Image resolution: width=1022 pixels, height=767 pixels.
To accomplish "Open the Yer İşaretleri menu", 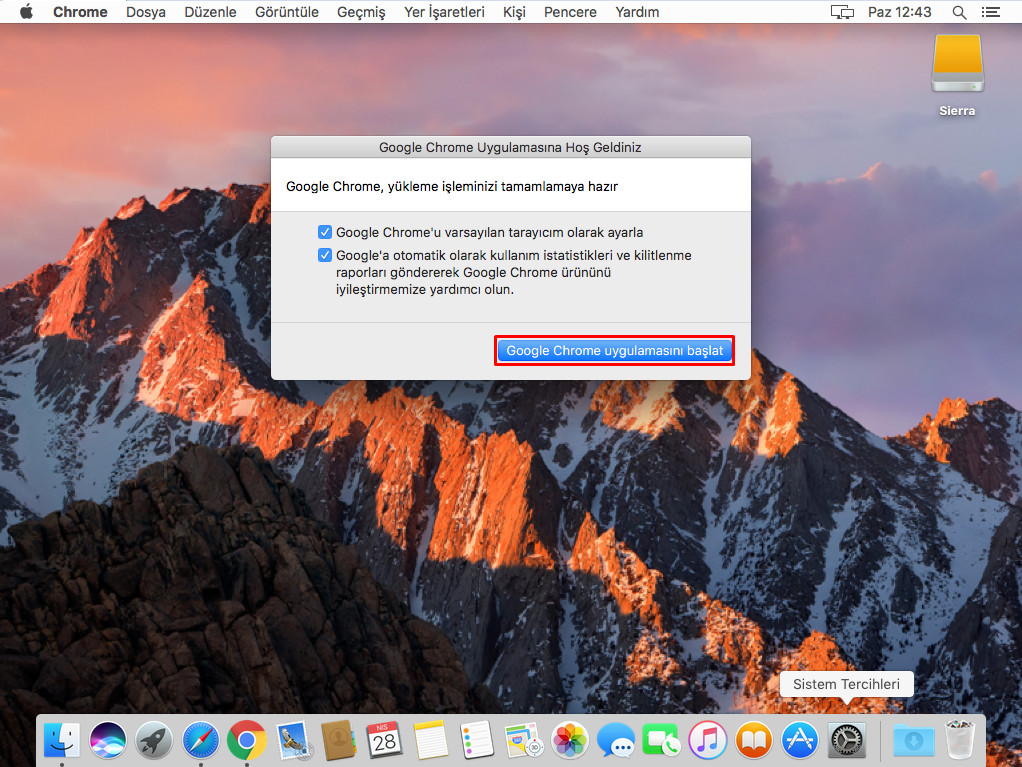I will pos(445,12).
